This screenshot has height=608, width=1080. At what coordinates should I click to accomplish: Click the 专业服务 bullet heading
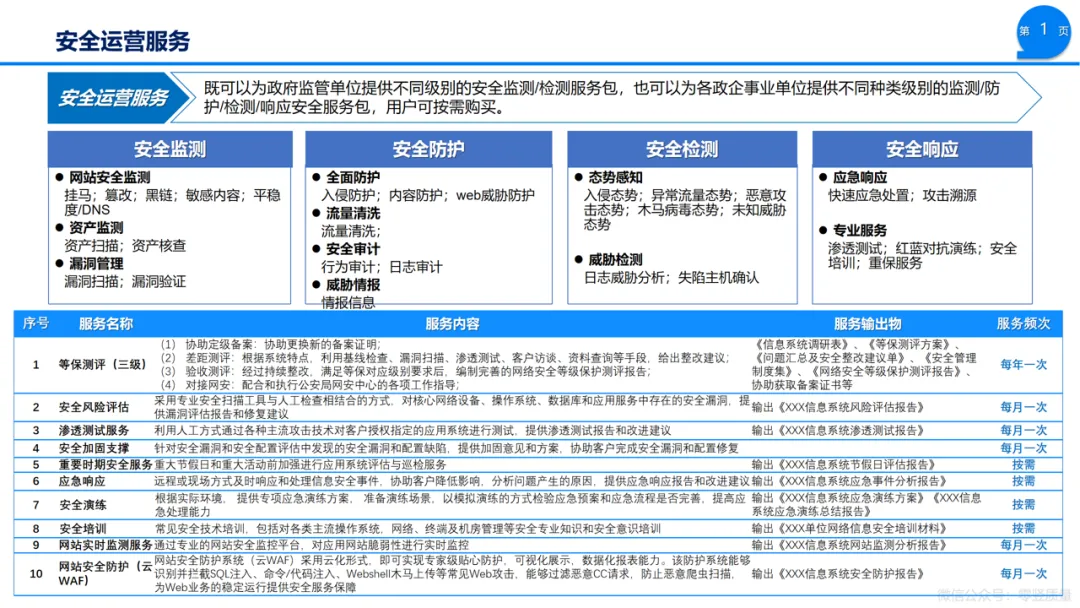click(860, 231)
